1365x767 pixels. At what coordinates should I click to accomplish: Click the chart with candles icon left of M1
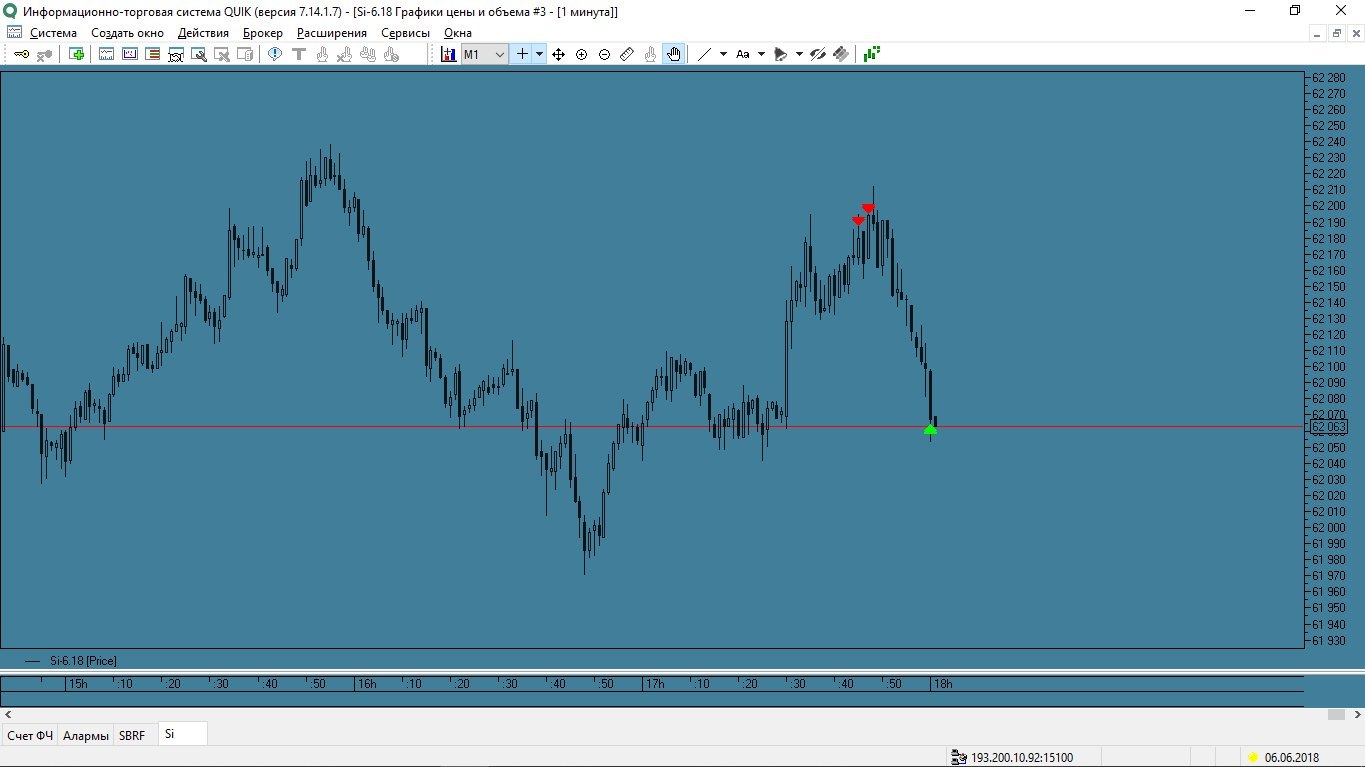(448, 54)
